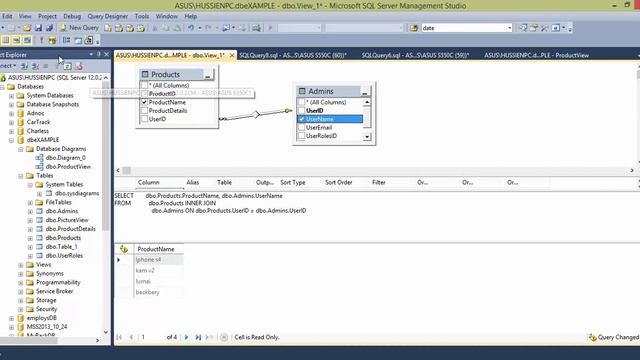This screenshot has width=640, height=360.
Task: Expand the Views folder node
Action: pyautogui.click(x=21, y=265)
